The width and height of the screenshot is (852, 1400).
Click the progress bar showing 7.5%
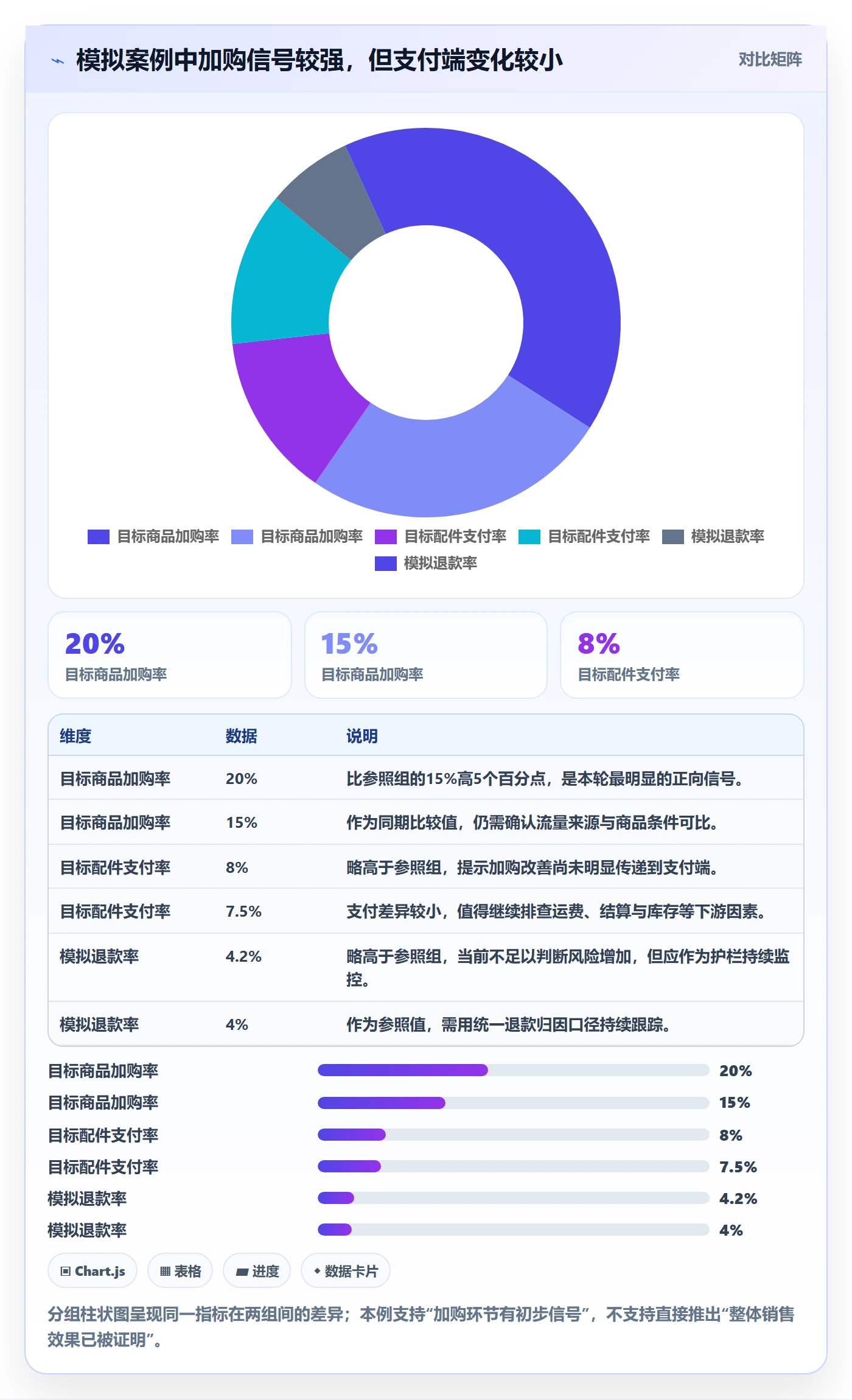[x=513, y=1166]
